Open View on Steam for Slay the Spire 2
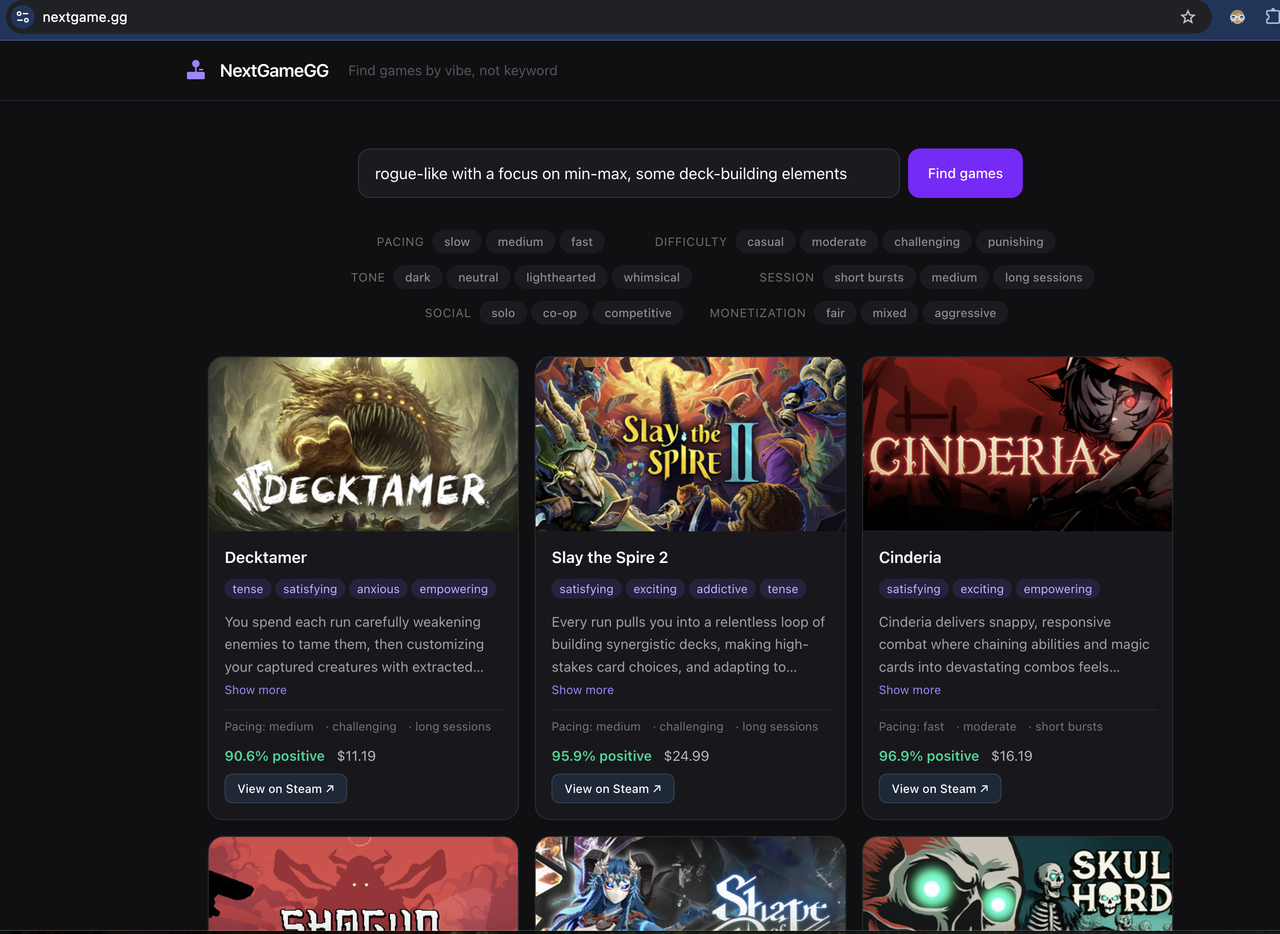Screen dimensions: 1280x934 click(x=613, y=788)
